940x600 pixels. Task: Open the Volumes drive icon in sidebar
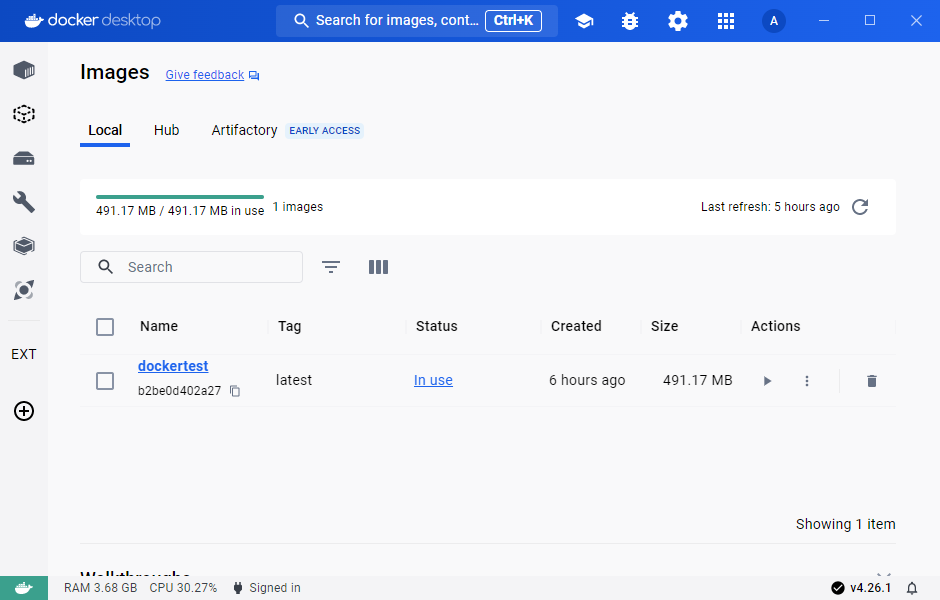click(x=24, y=159)
